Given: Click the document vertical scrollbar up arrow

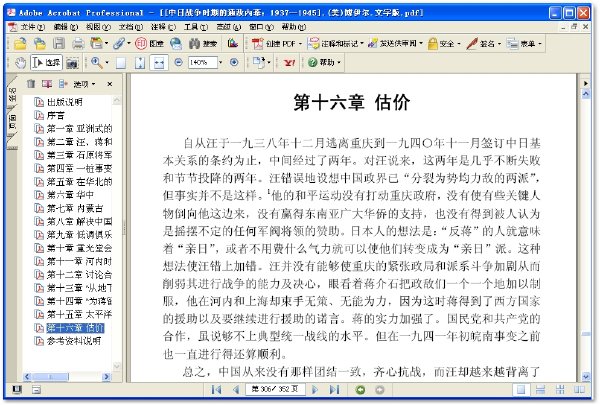Looking at the screenshot, I should tap(585, 94).
